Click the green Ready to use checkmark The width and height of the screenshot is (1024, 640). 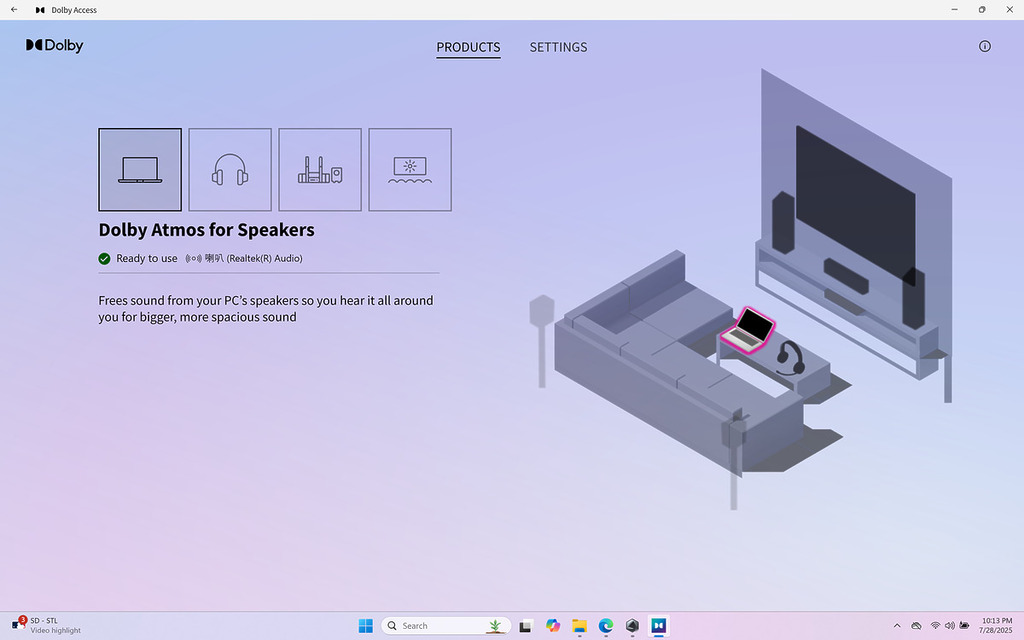[x=104, y=259]
